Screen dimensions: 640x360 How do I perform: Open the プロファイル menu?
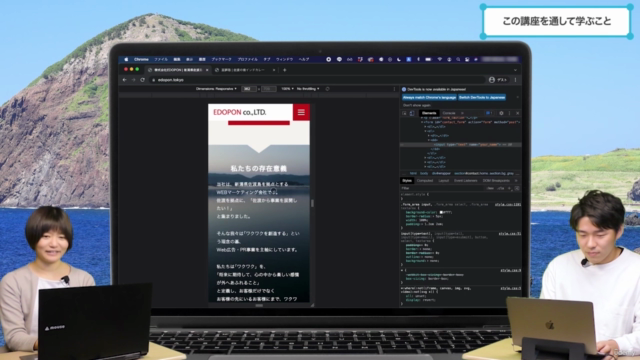pos(247,59)
